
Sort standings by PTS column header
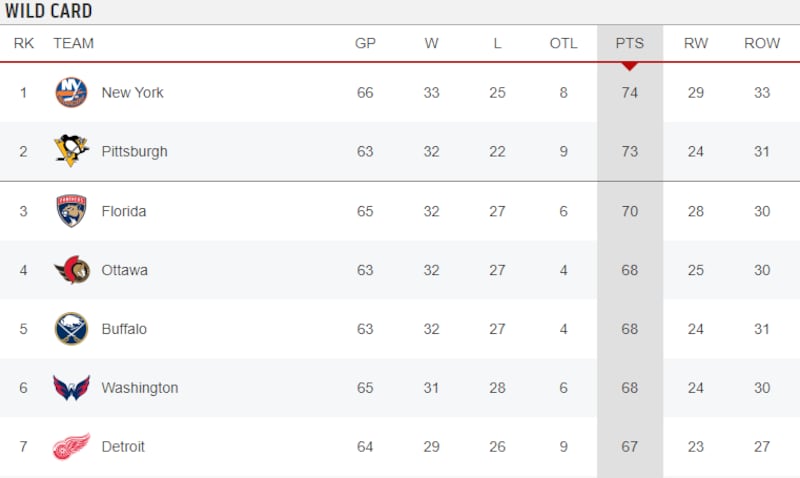click(629, 43)
